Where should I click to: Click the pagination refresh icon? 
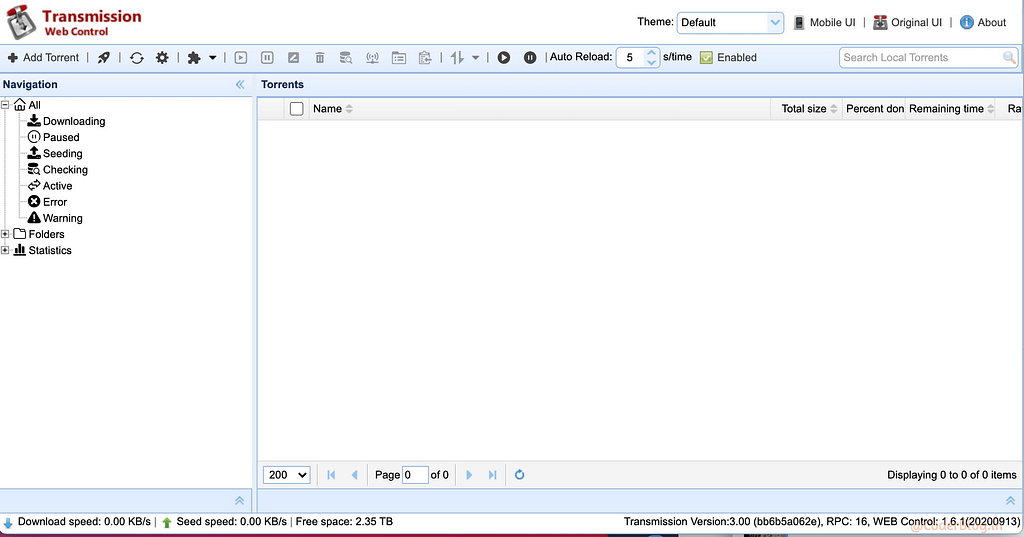tap(520, 475)
